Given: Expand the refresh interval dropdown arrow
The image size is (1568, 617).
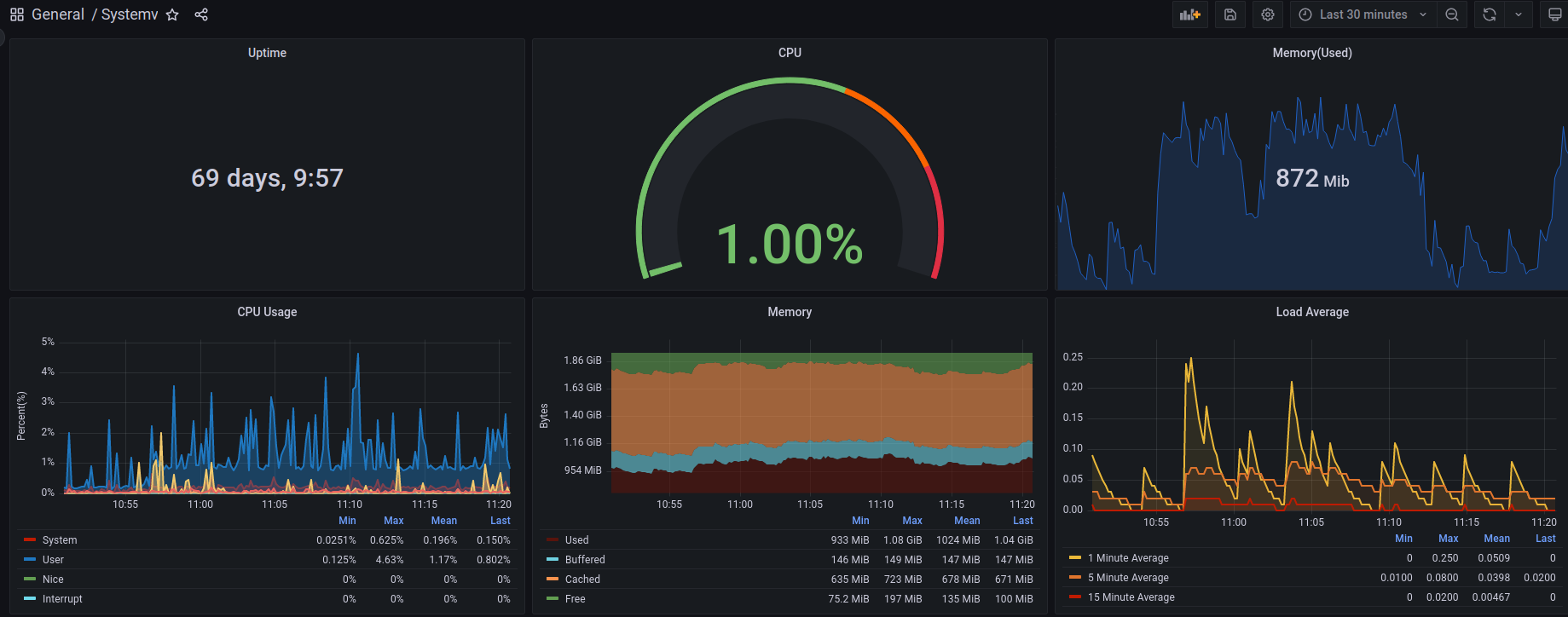Looking at the screenshot, I should tap(1519, 14).
